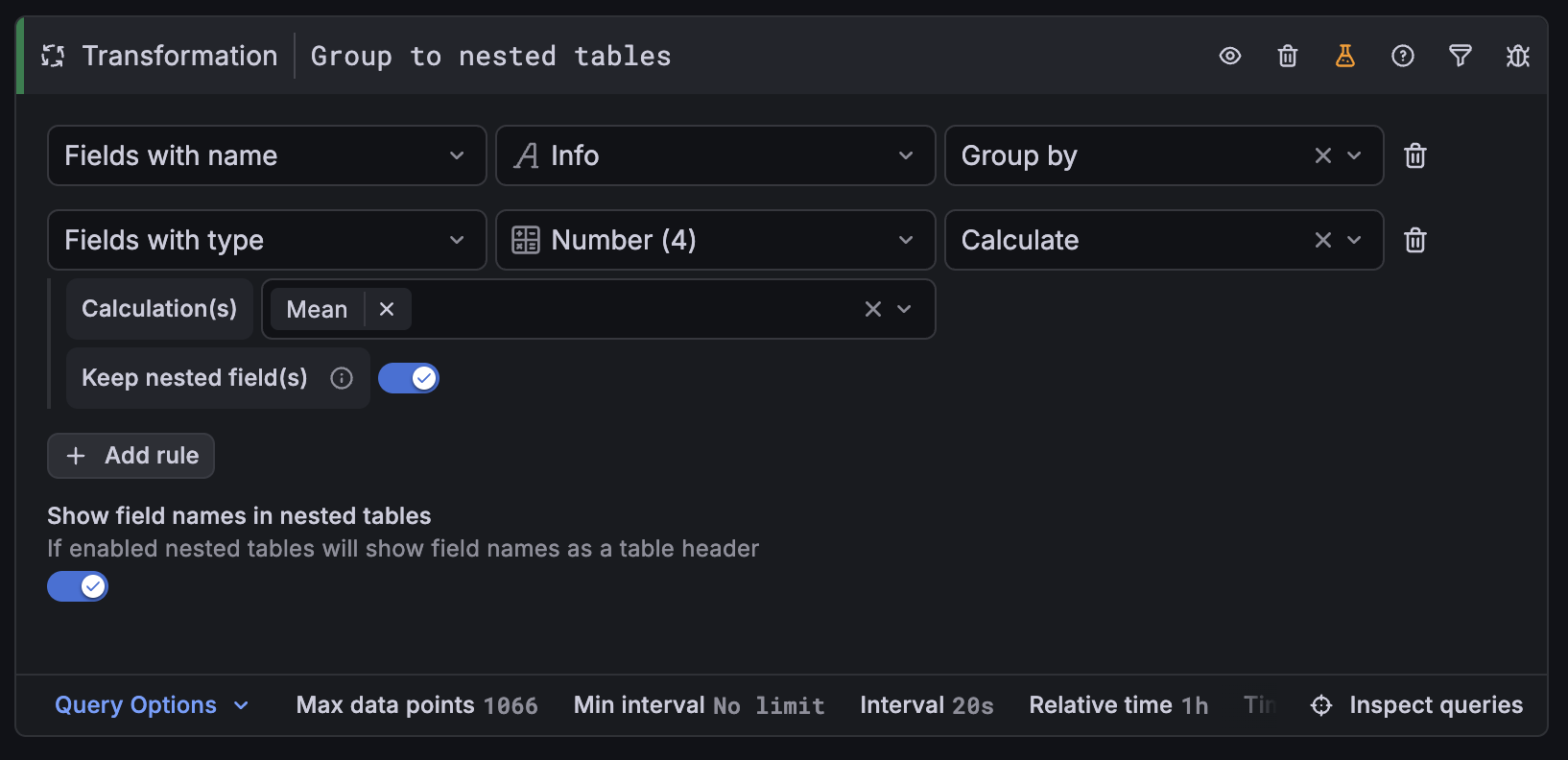Expand Query Options section
Screen dimensions: 1568x760
[152, 705]
